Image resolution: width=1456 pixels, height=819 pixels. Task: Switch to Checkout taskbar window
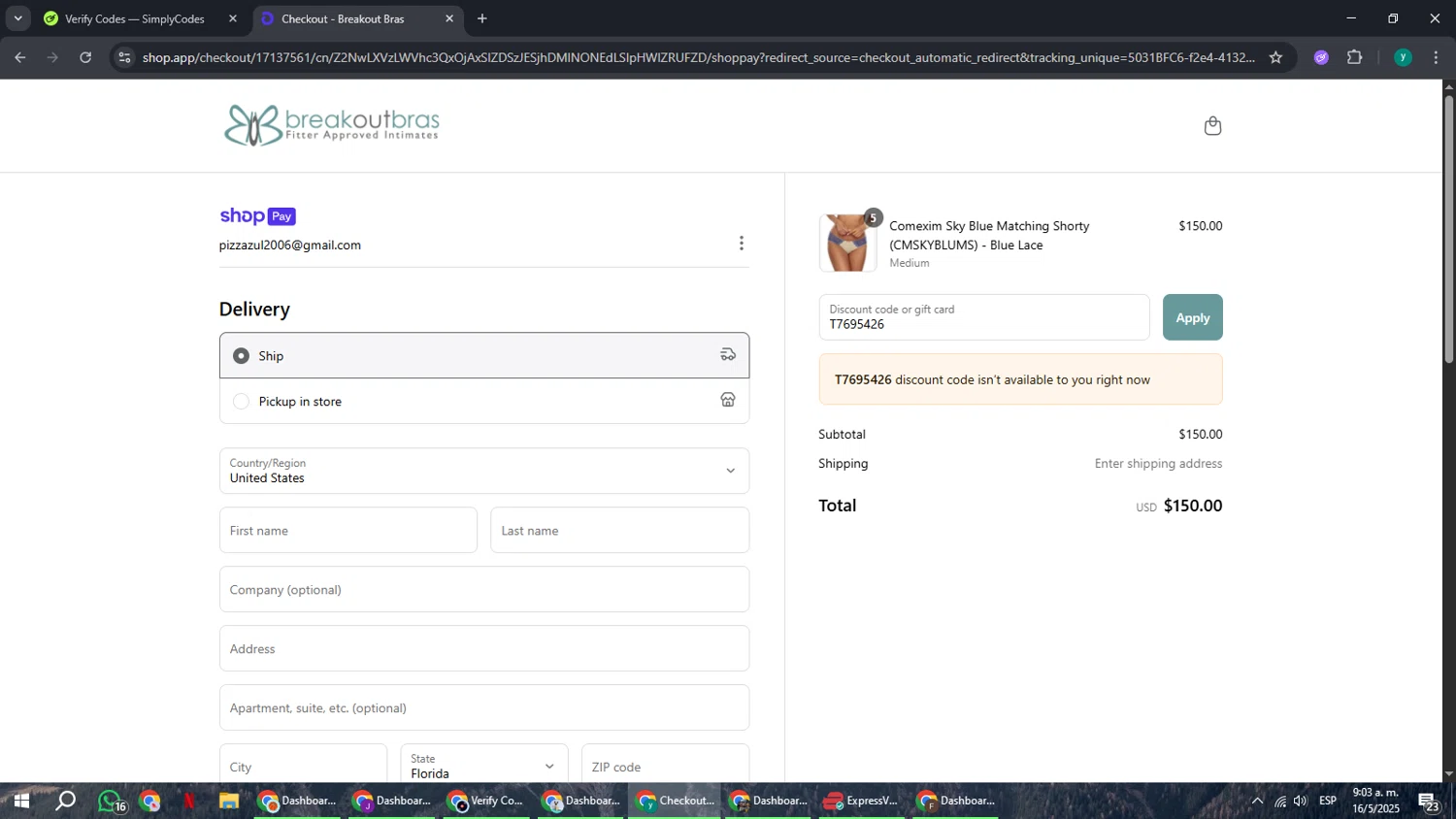coord(676,802)
